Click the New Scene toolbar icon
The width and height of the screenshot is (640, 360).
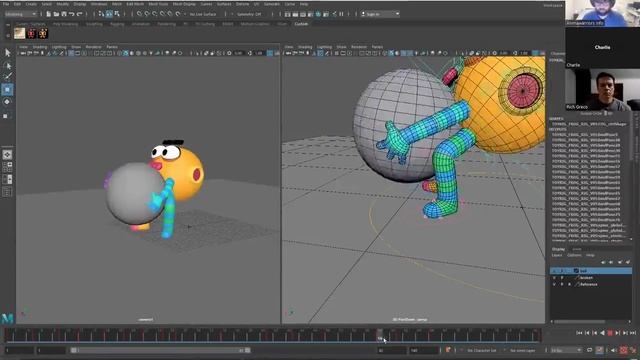coord(49,14)
